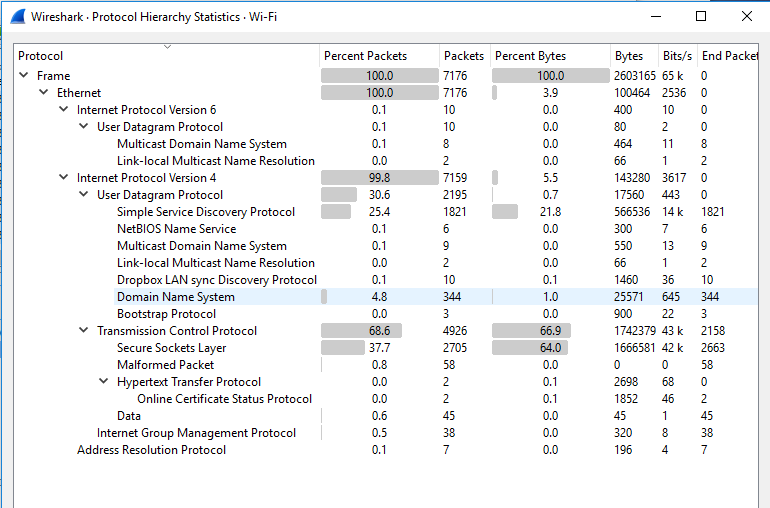Viewport: 770px width, 508px height.
Task: Click TCP packets value 4926
Action: 455,331
